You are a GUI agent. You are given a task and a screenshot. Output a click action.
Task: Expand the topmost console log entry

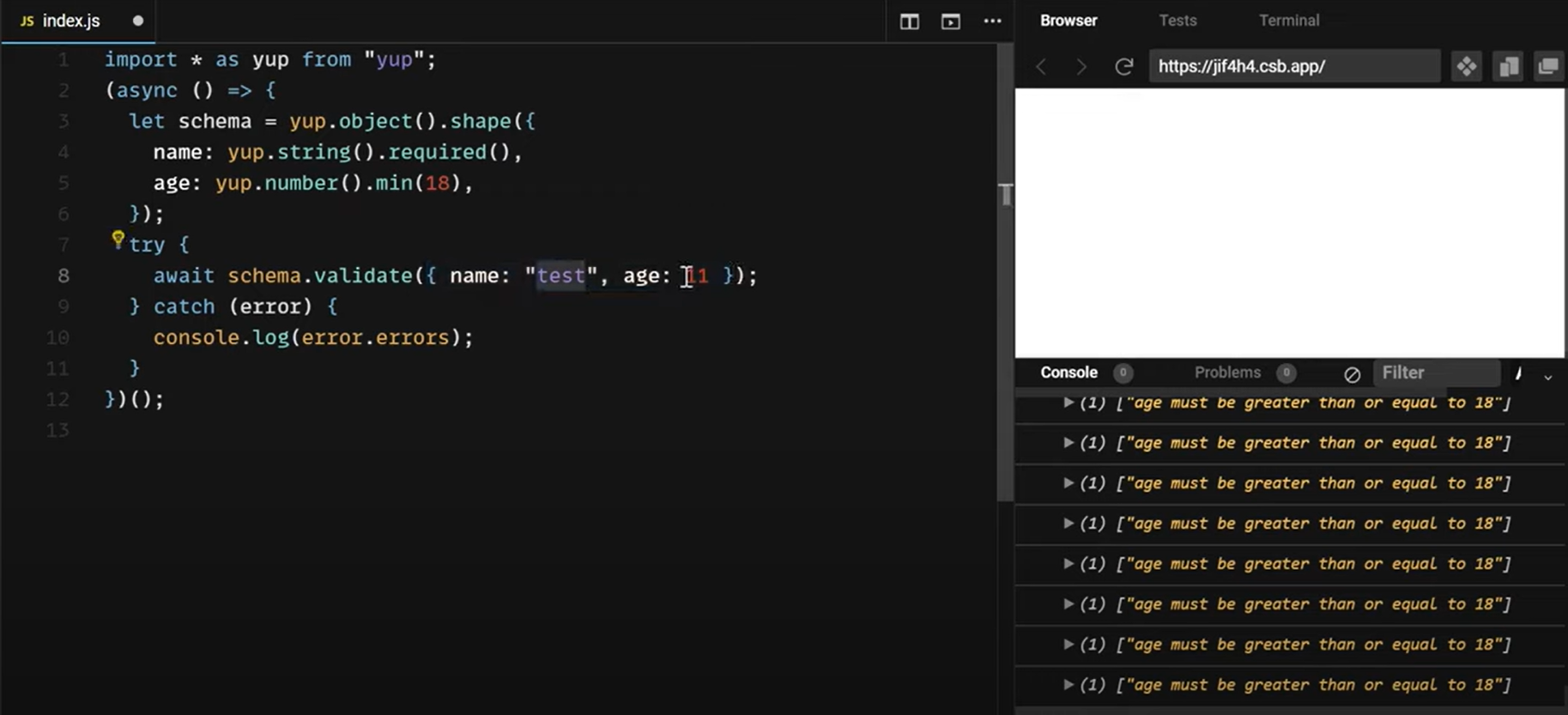click(x=1069, y=403)
